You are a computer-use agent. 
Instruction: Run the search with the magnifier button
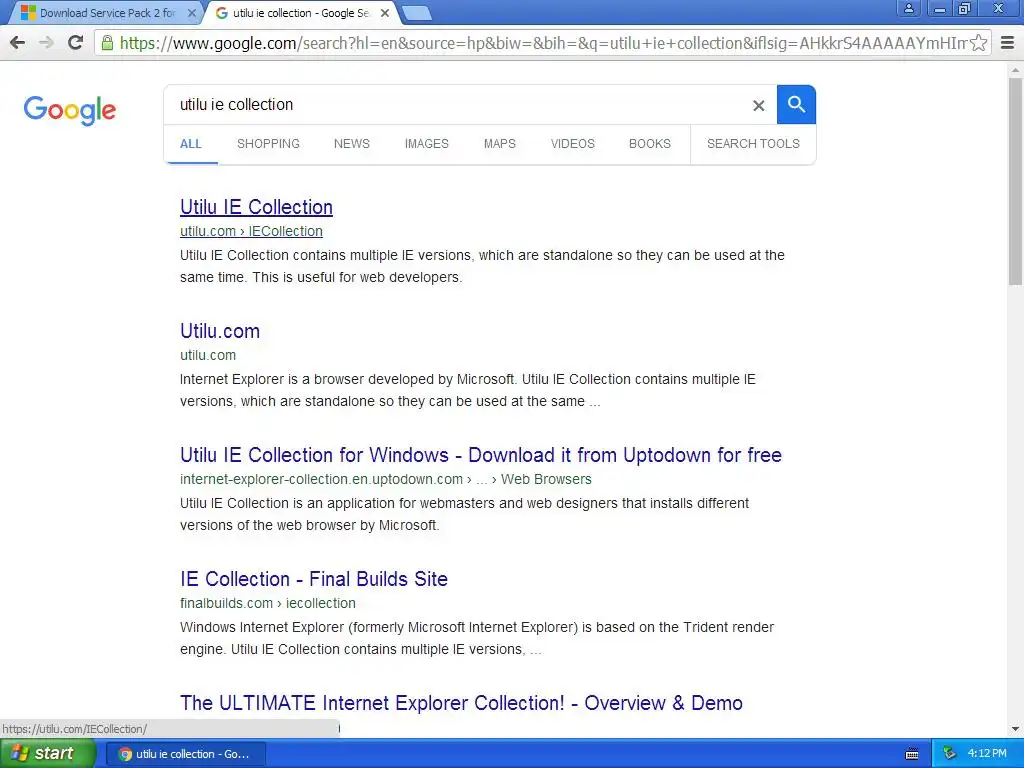[796, 104]
